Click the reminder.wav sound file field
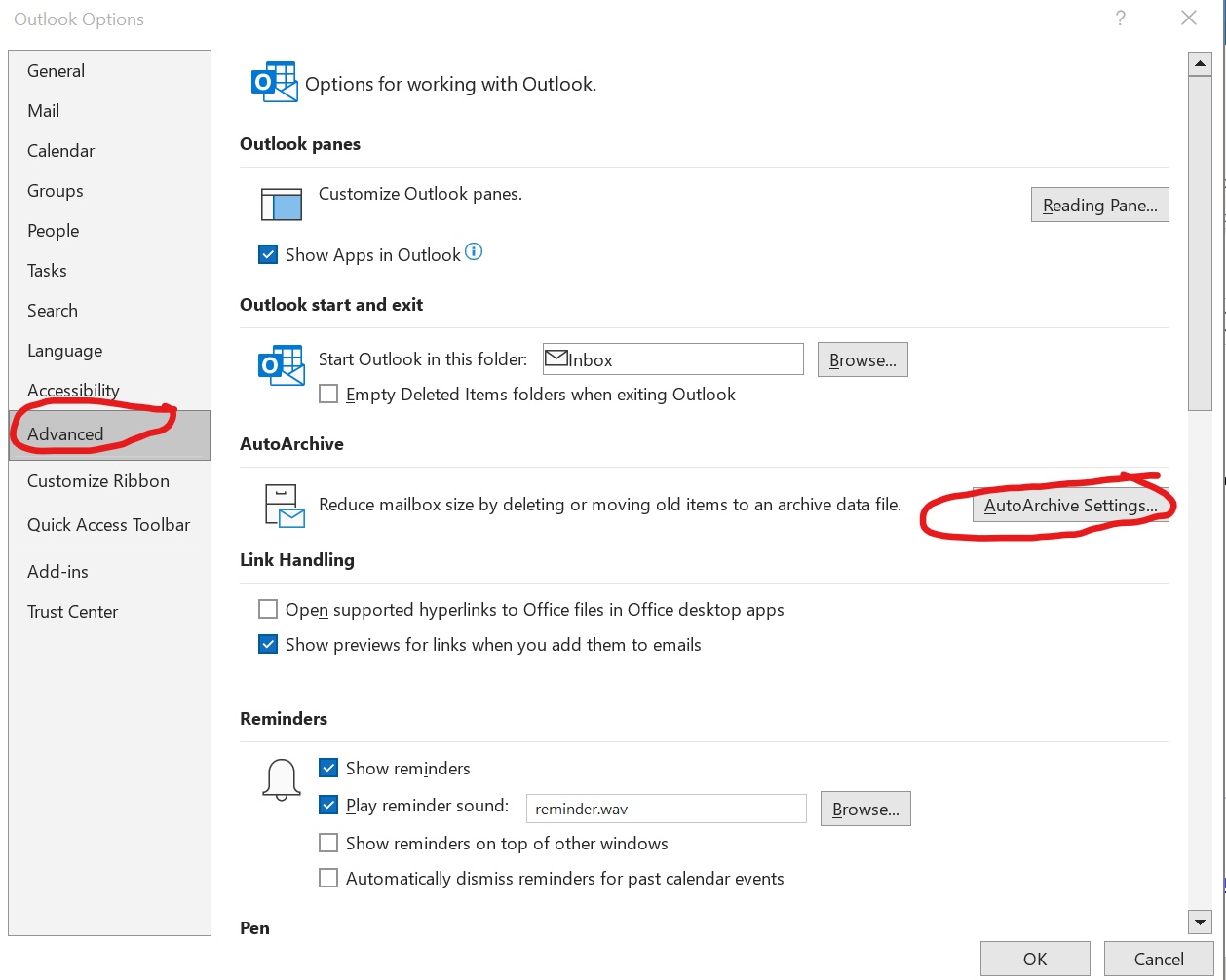This screenshot has height=980, width=1226. coord(666,809)
